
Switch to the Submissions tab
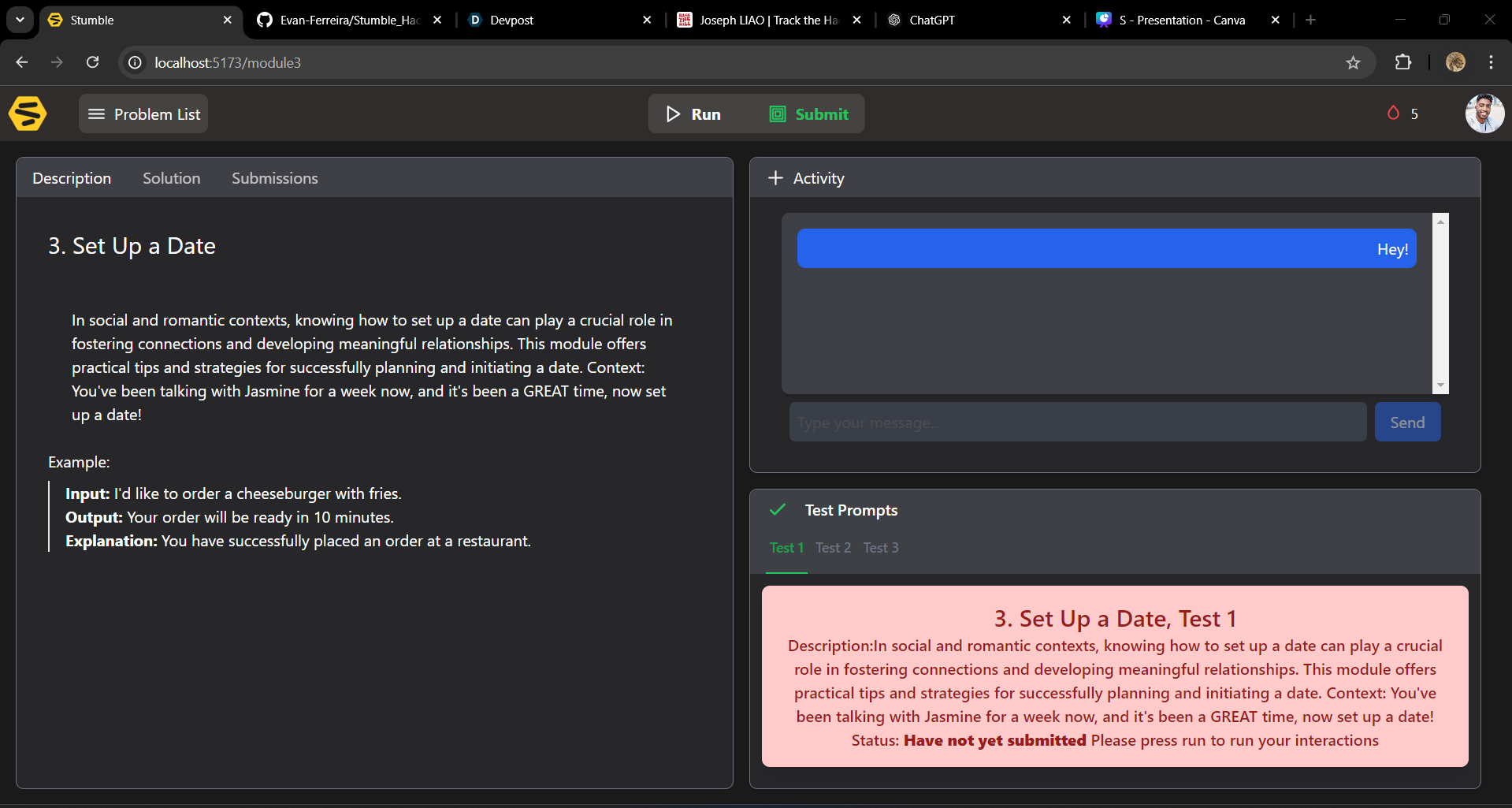click(275, 178)
